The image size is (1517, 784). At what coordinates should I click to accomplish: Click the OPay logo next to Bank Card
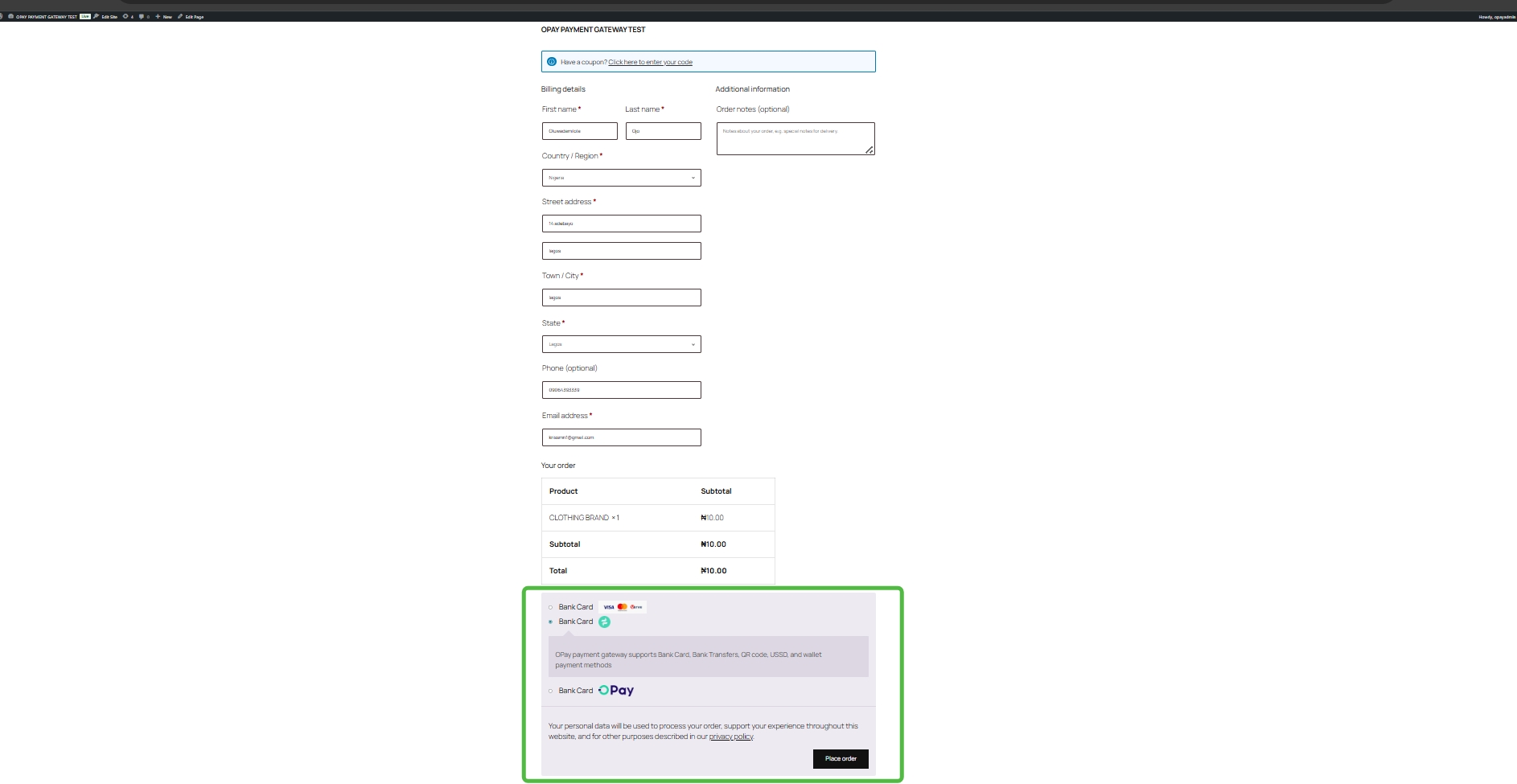pos(616,690)
